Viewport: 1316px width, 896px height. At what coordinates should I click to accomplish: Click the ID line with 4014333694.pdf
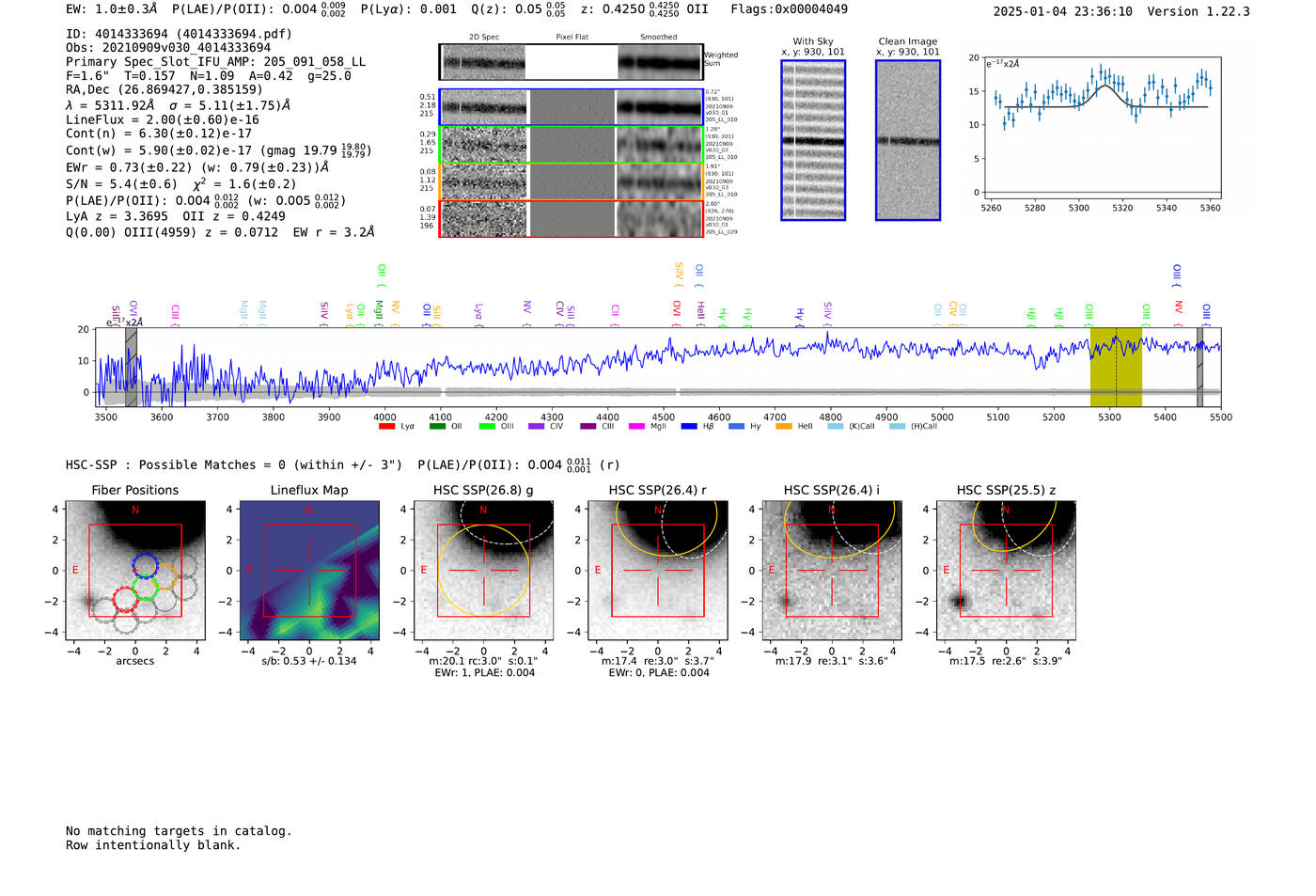tap(179, 34)
